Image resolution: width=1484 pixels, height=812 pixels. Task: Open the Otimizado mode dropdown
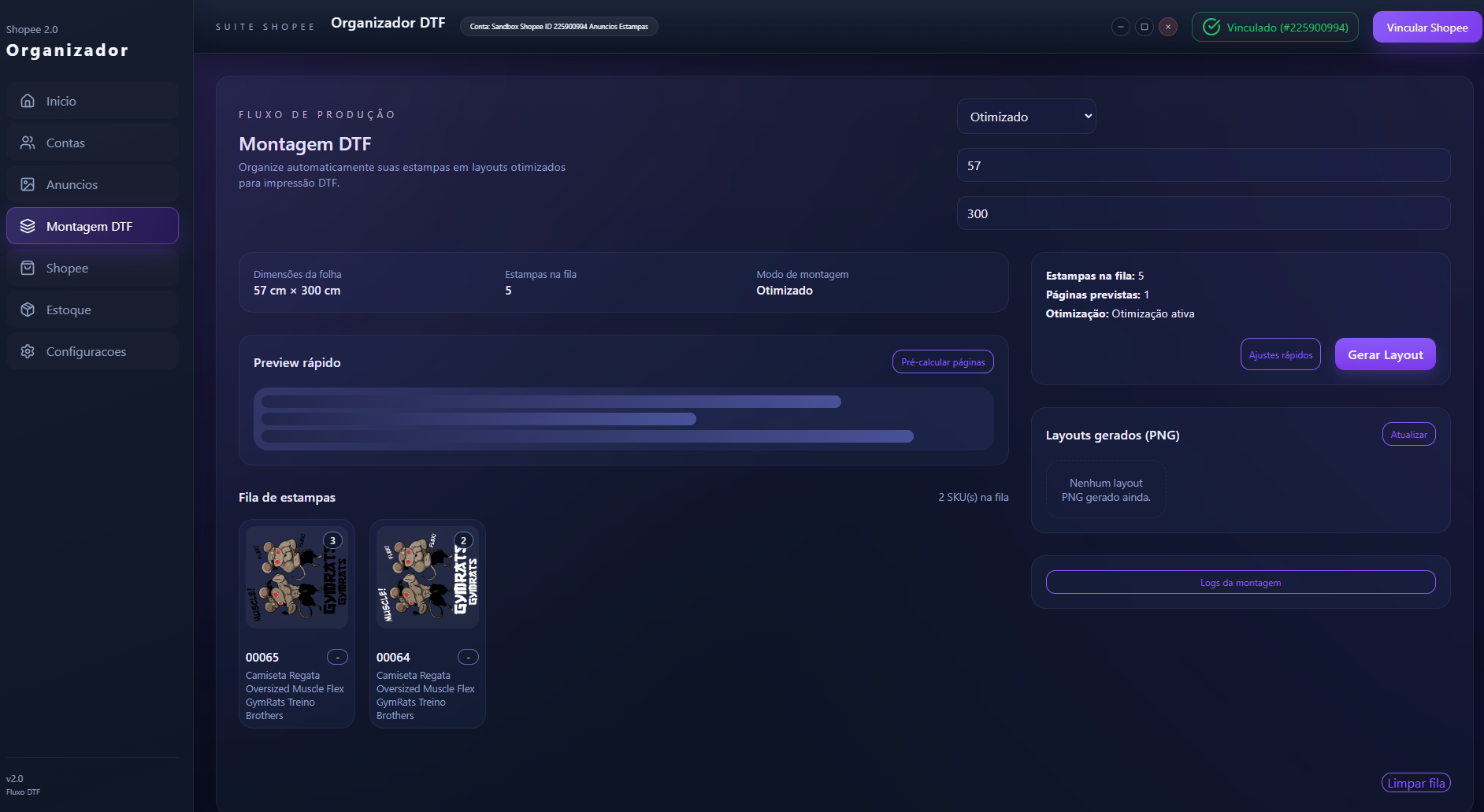(1026, 117)
